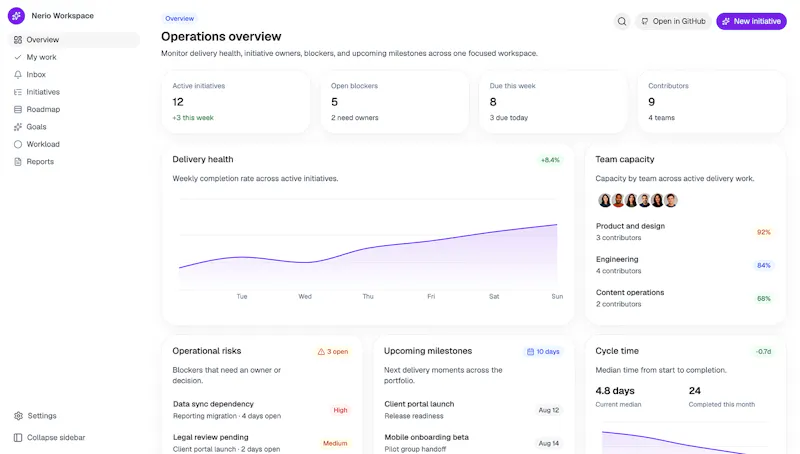This screenshot has height=454, width=800.
Task: Click the Initiatives list icon
Action: [18, 92]
